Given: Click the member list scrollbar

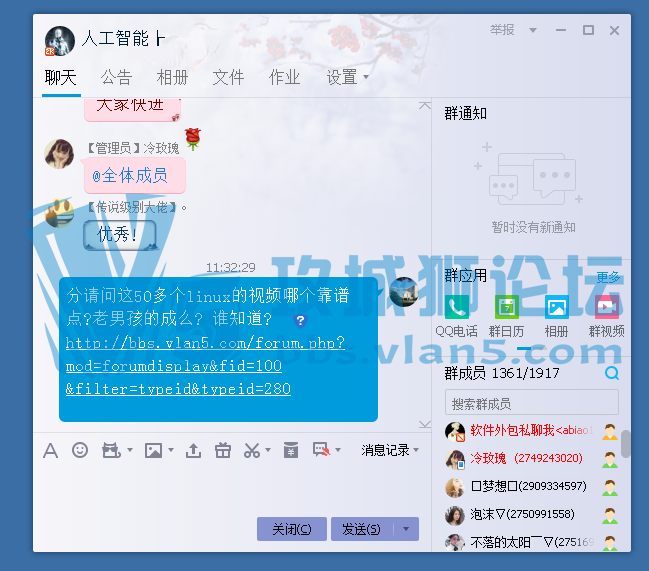Looking at the screenshot, I should point(625,444).
